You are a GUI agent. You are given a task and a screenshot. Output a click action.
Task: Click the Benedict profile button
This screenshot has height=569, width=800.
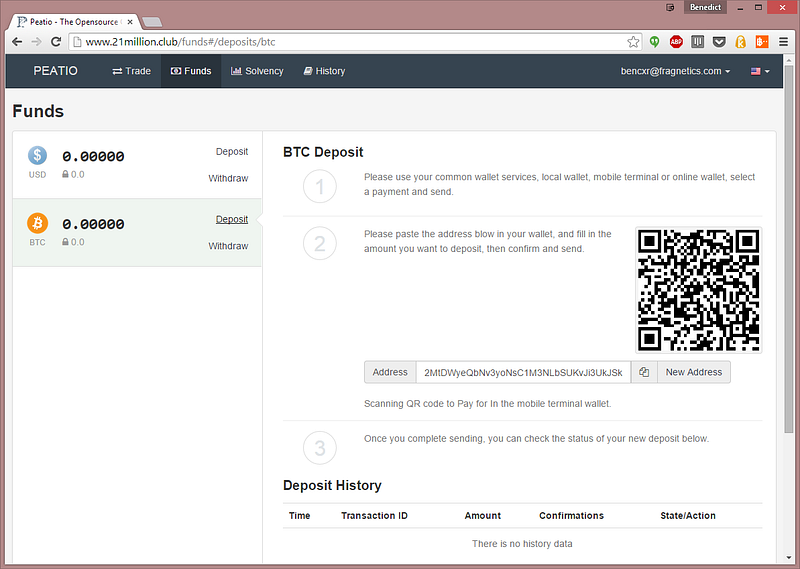[x=705, y=7]
